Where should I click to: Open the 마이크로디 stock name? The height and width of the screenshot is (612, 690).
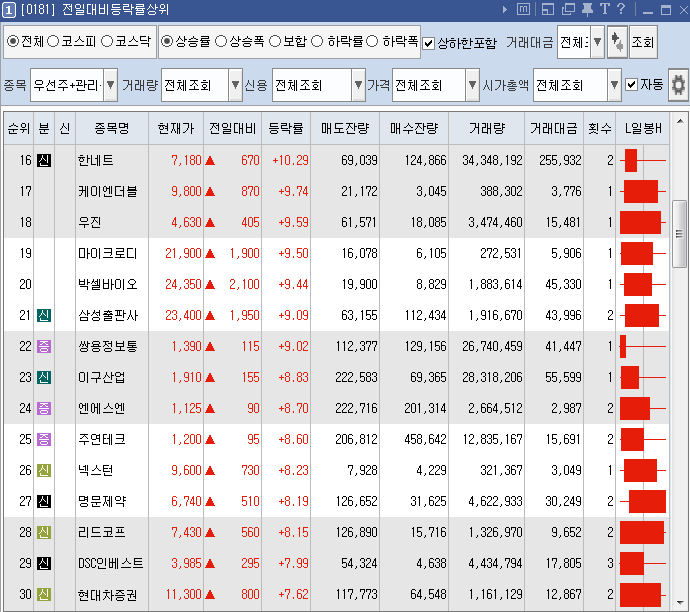pyautogui.click(x=107, y=253)
